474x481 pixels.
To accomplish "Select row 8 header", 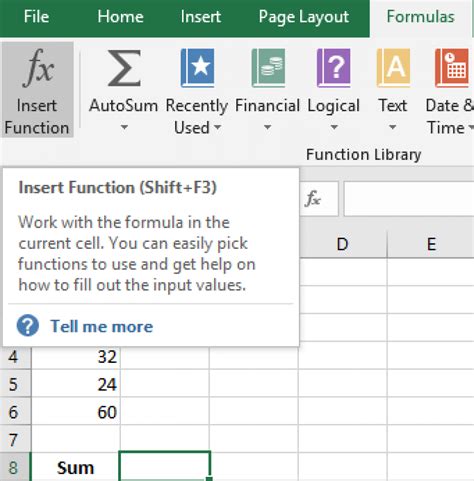I will pos(15,467).
